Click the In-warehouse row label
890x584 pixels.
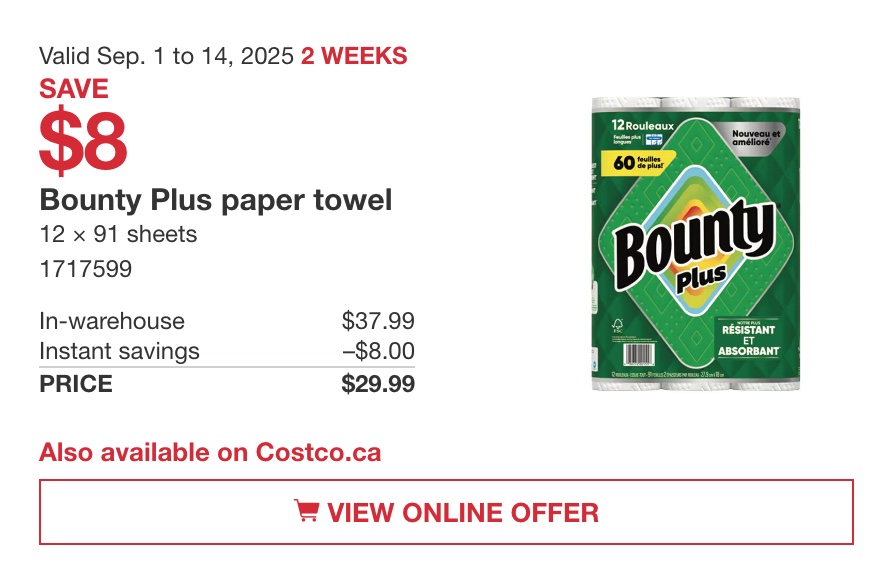112,321
